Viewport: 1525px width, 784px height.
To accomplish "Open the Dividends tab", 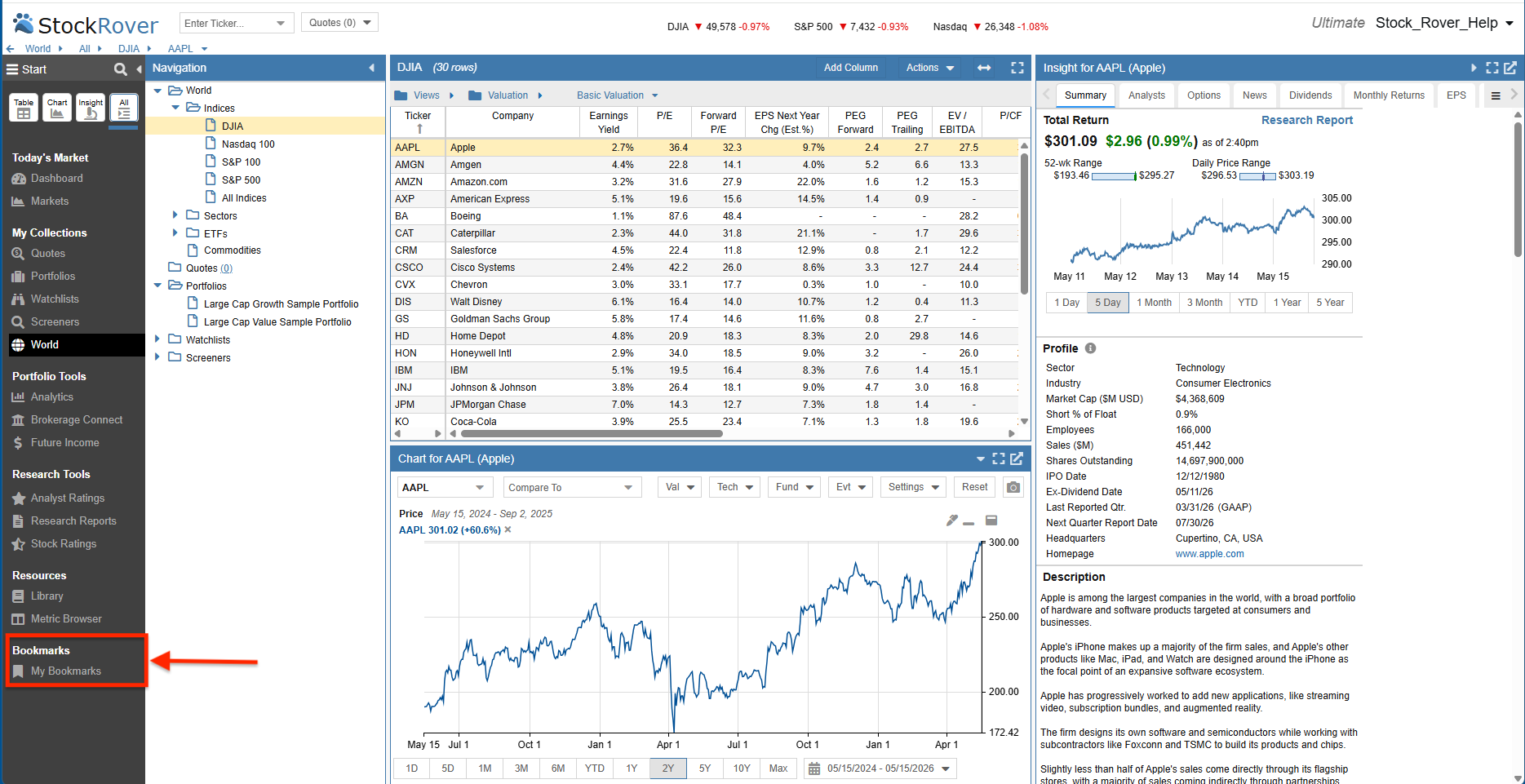I will tap(1310, 95).
